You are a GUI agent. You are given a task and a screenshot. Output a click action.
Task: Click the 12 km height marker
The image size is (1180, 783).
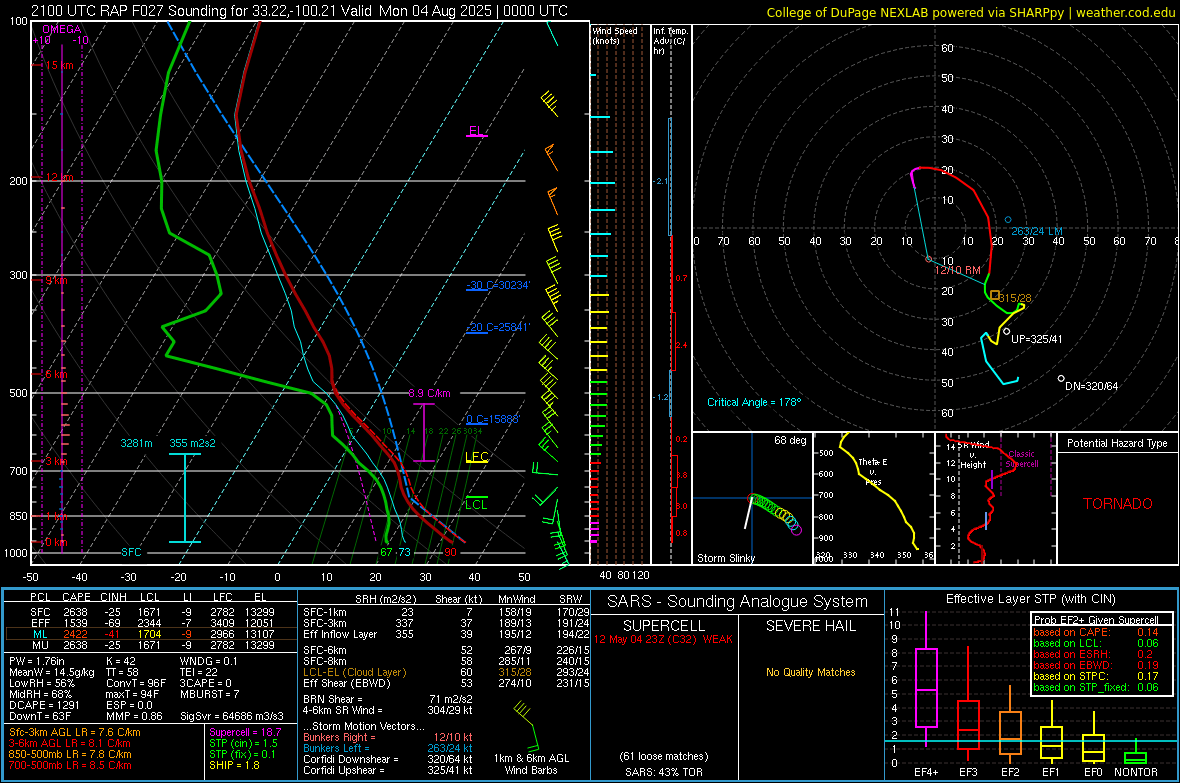coord(60,177)
